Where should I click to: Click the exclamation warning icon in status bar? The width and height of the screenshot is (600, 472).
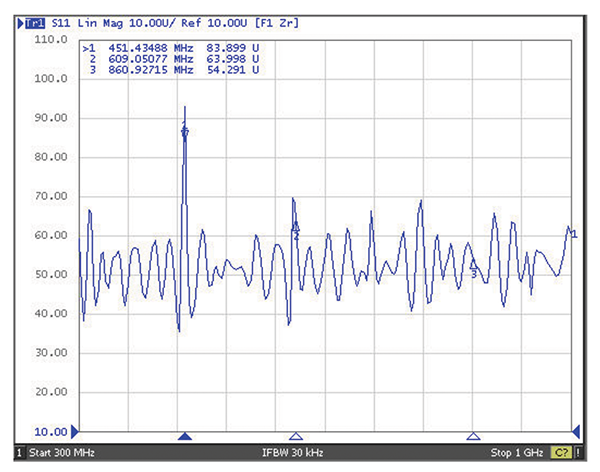(580, 453)
